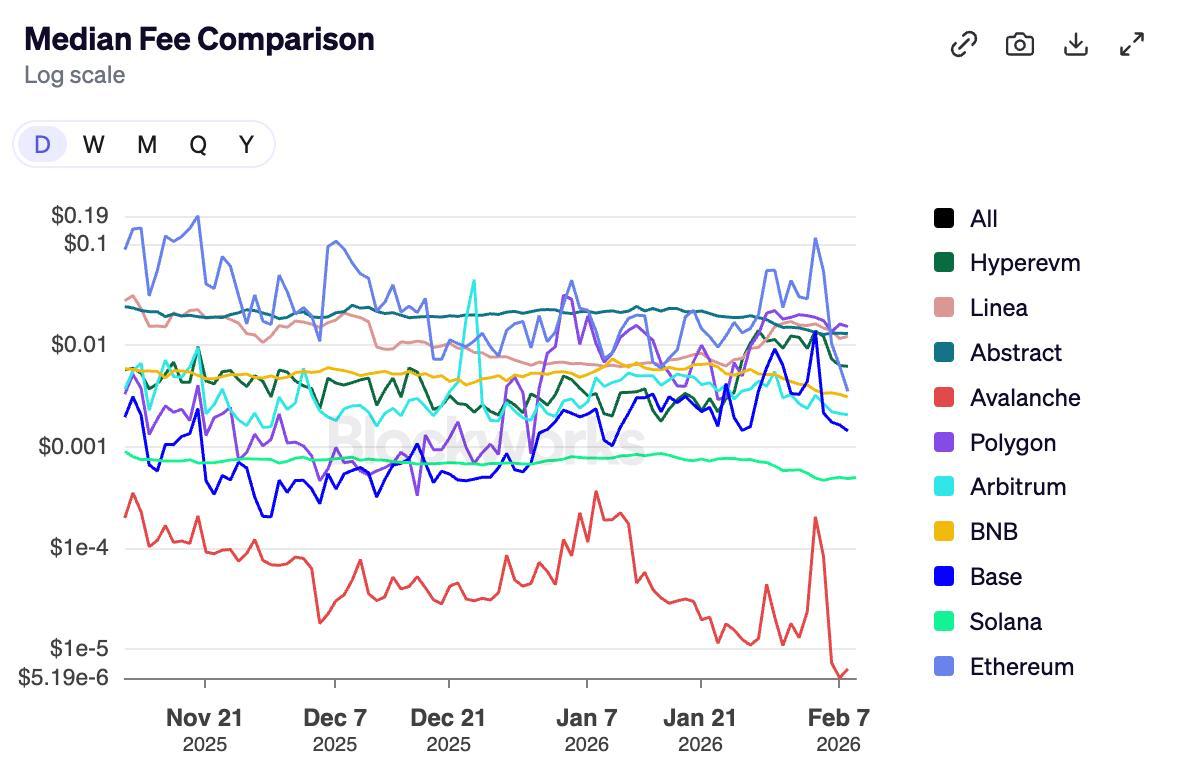This screenshot has width=1178, height=768.
Task: Hide the Linea series
Action: [x=998, y=308]
